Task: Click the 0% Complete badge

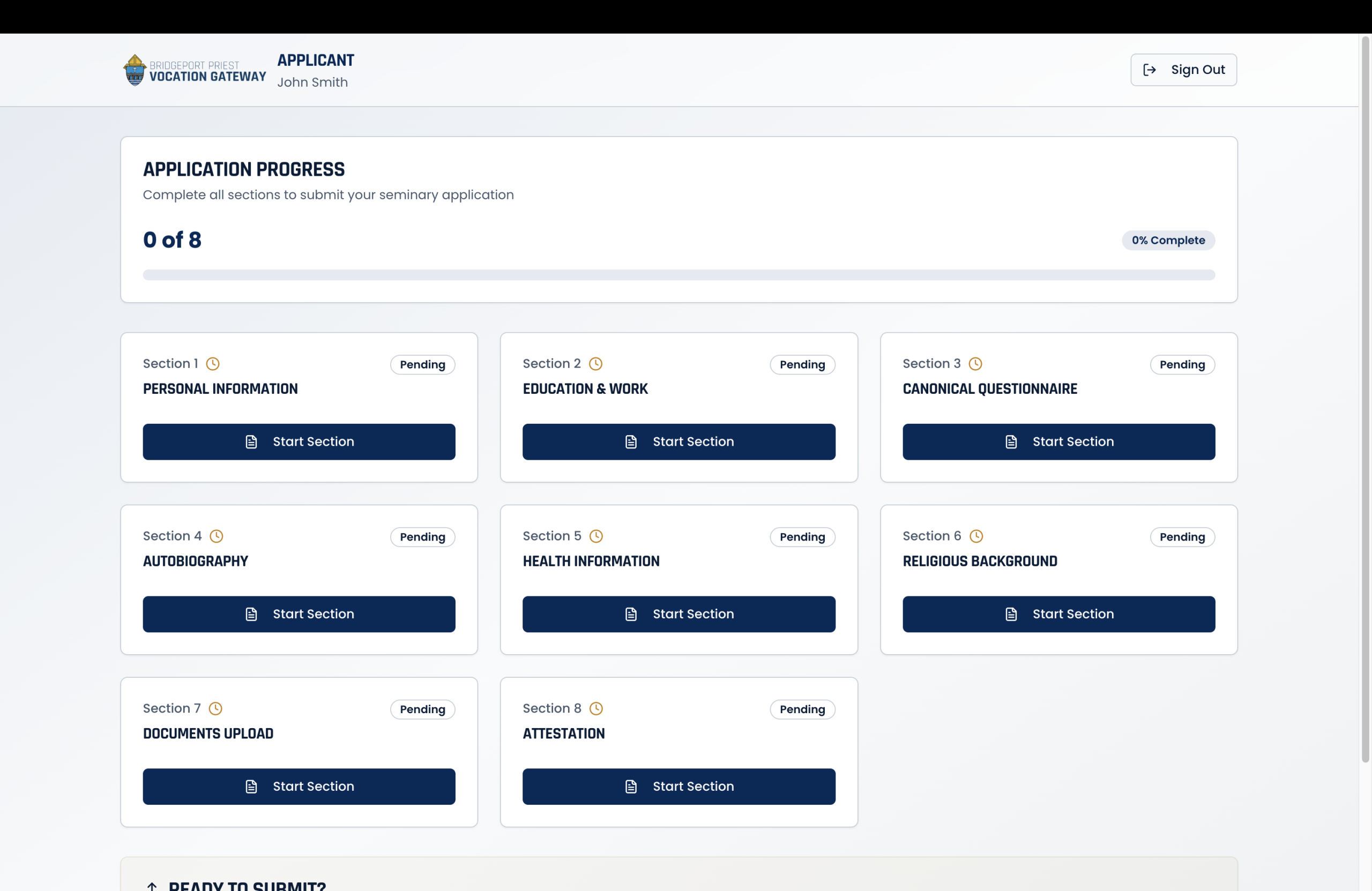Action: coord(1168,241)
